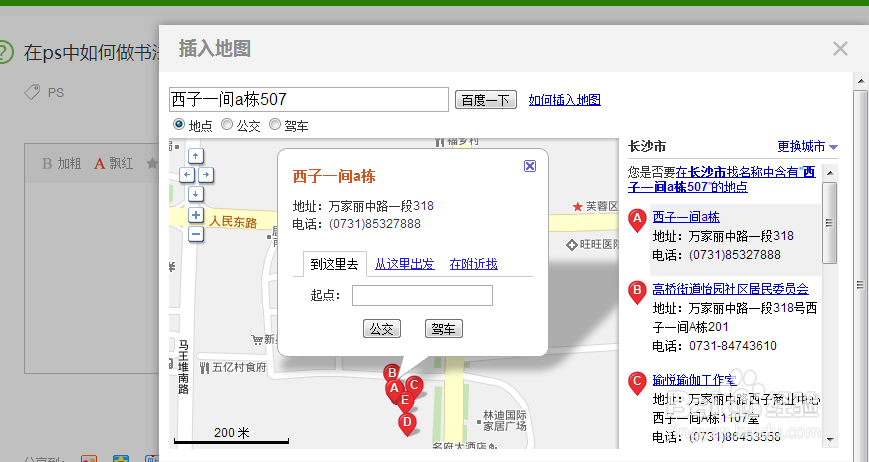Image resolution: width=869 pixels, height=462 pixels.
Task: Click the 旺旺医院 hospital icon on the map
Action: [572, 244]
